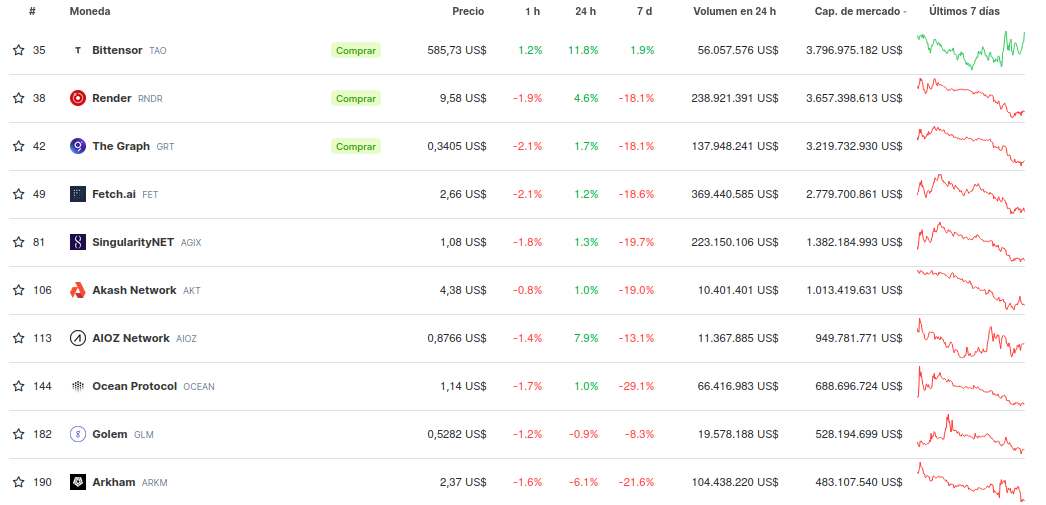
Task: Star Golem as a favorite
Action: coord(19,434)
